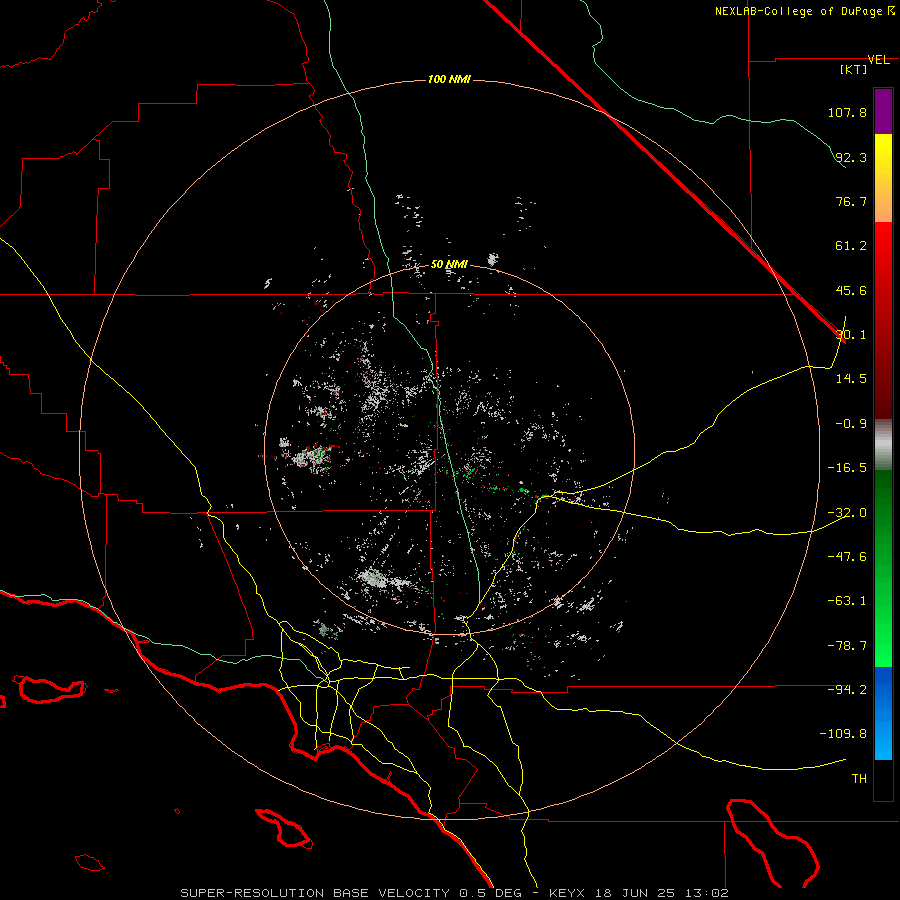Click the 50 NMI range ring label

click(449, 265)
